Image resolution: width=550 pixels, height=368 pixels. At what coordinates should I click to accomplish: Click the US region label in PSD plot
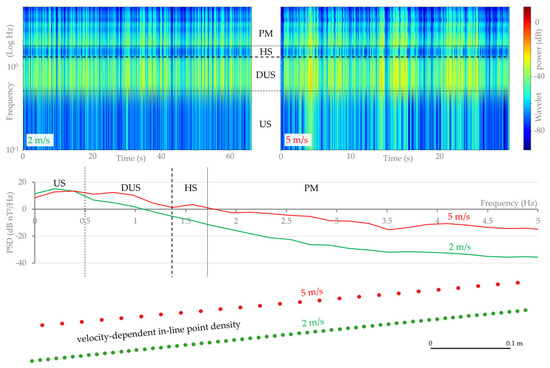(x=59, y=183)
